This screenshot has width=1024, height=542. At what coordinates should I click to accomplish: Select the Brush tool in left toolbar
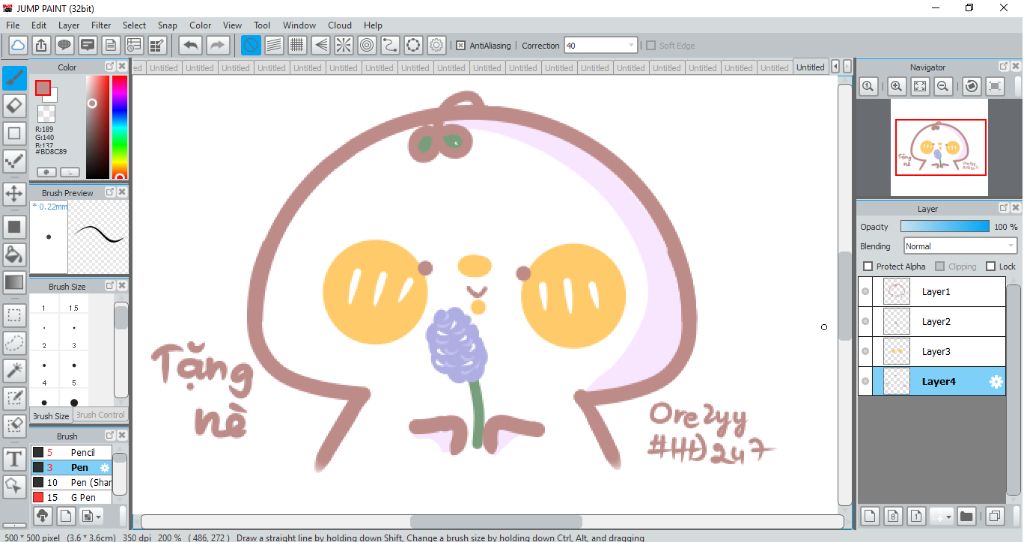(x=14, y=78)
